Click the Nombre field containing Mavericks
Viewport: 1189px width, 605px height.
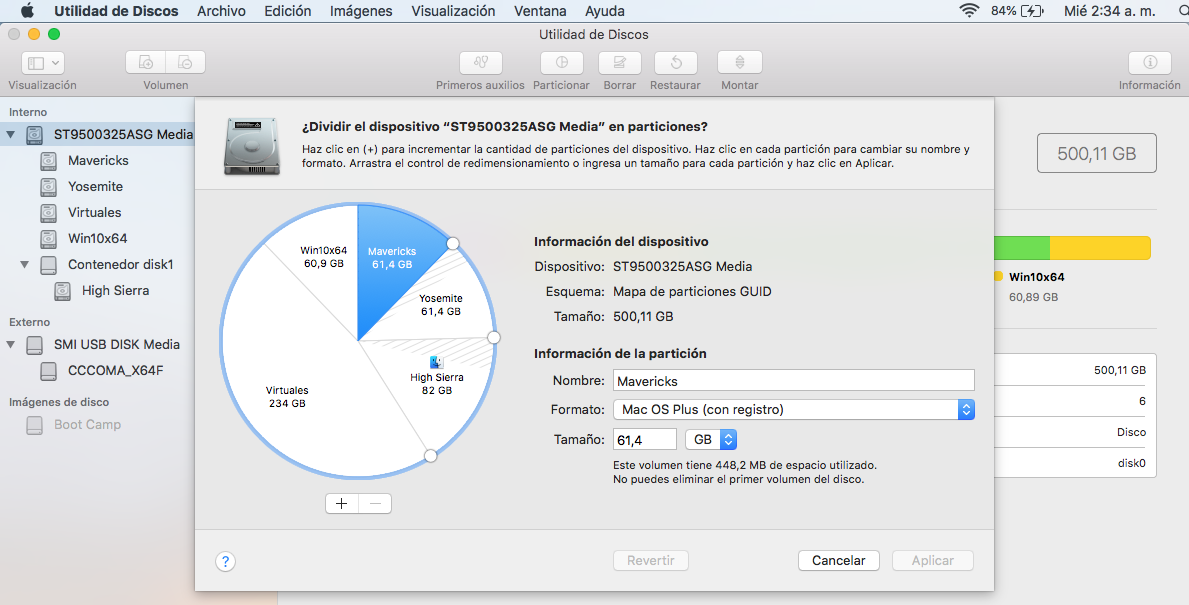(x=793, y=381)
